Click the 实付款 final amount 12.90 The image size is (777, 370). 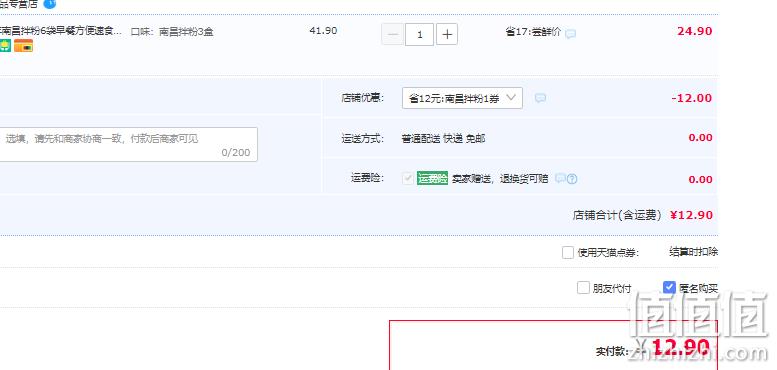tap(680, 347)
